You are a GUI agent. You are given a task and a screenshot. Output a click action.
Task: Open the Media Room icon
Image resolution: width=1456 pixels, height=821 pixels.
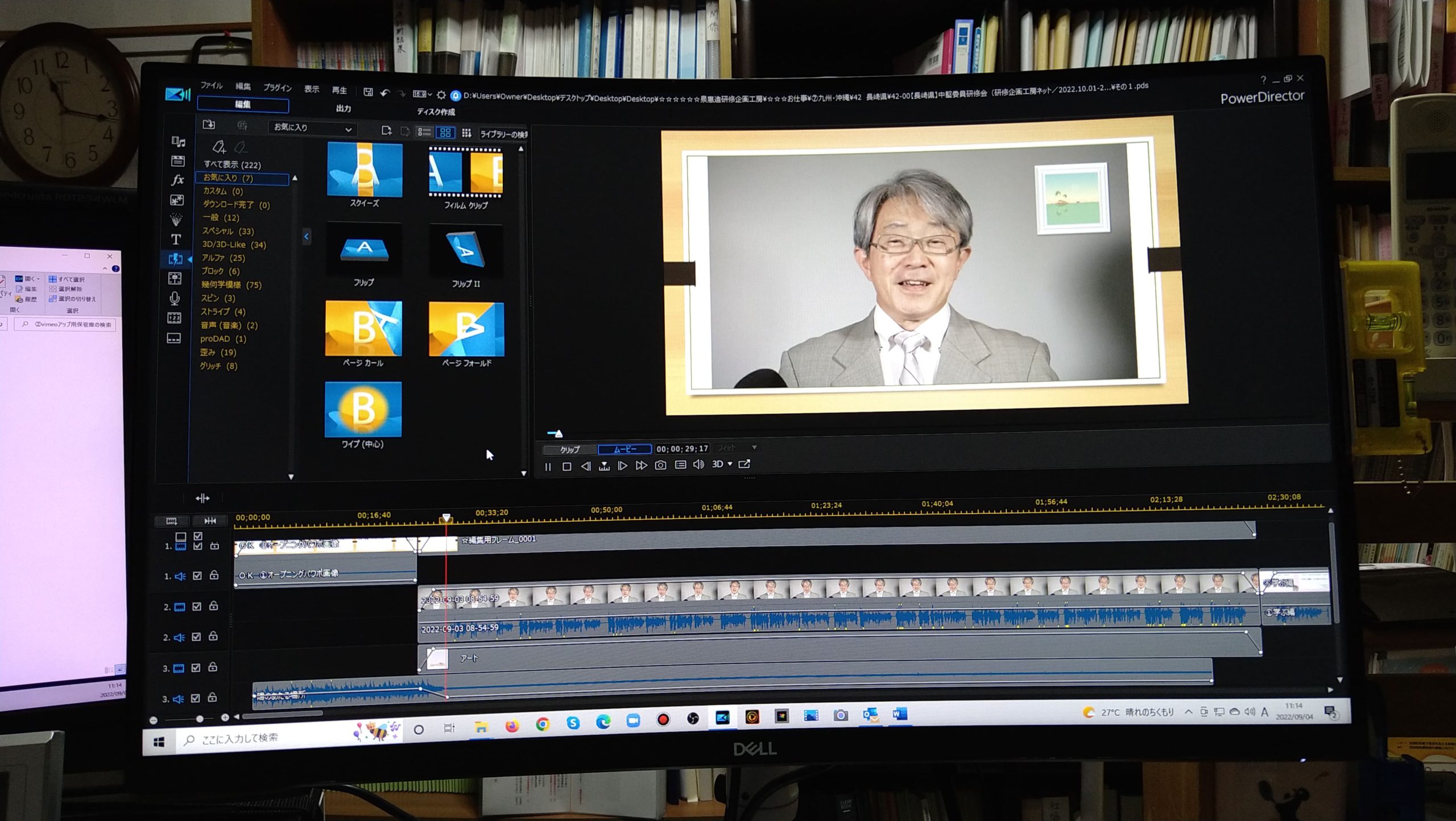tap(178, 142)
